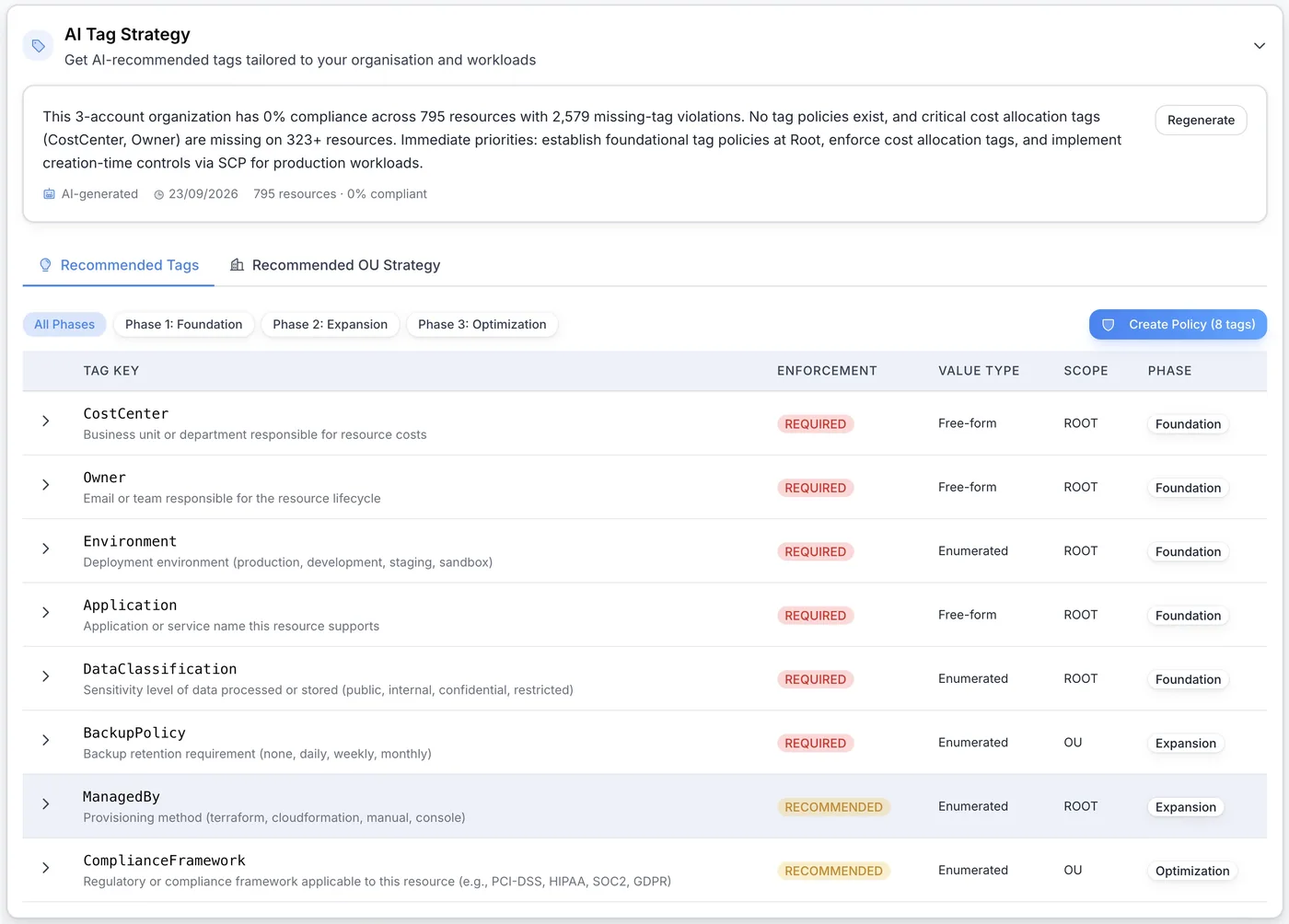This screenshot has height=924, width=1289.
Task: Click the lightbulb icon on Recommended Tags
Action: coord(45,265)
